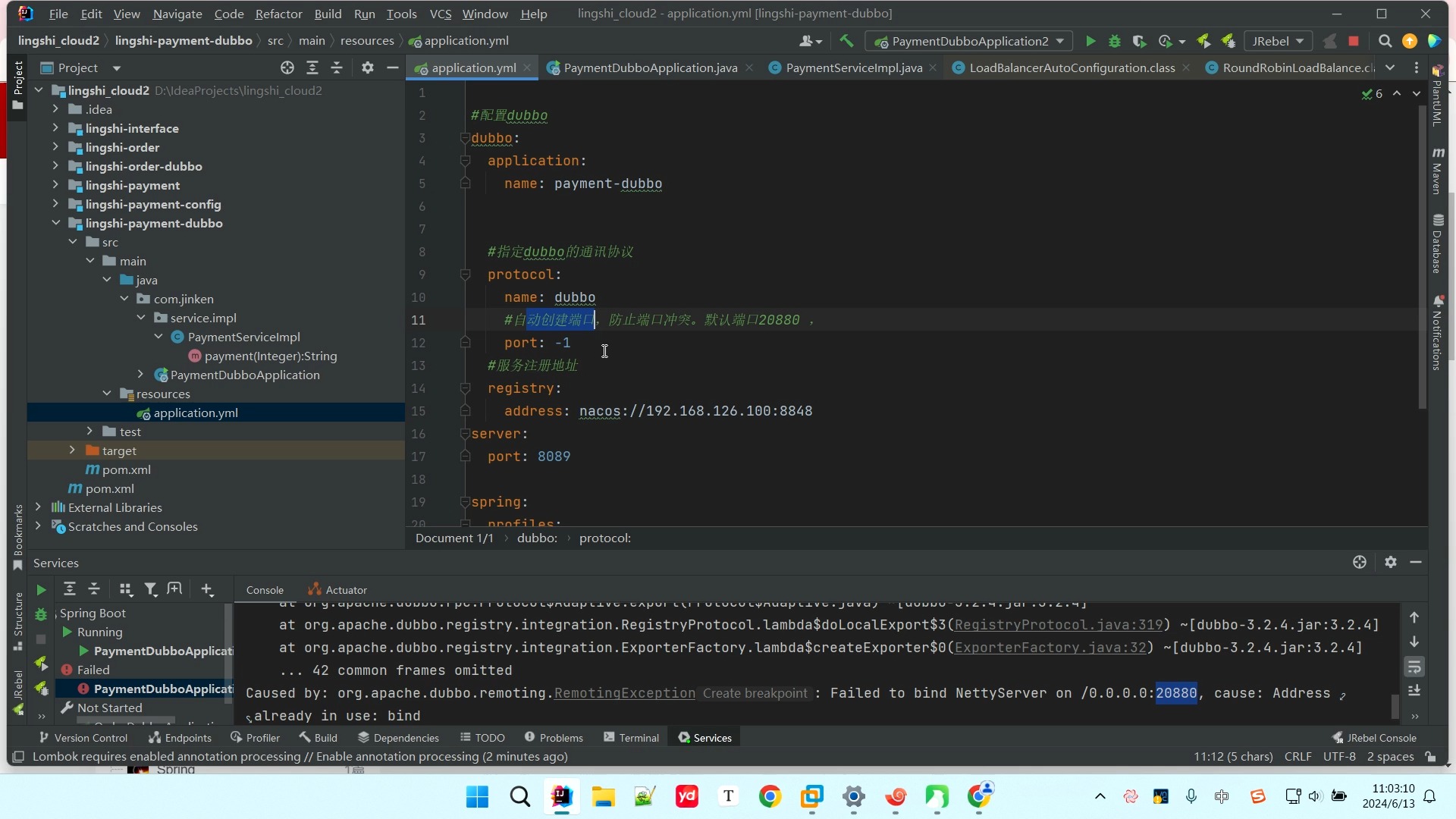Switch to PaymentServiceImpl.java tab

tap(854, 67)
